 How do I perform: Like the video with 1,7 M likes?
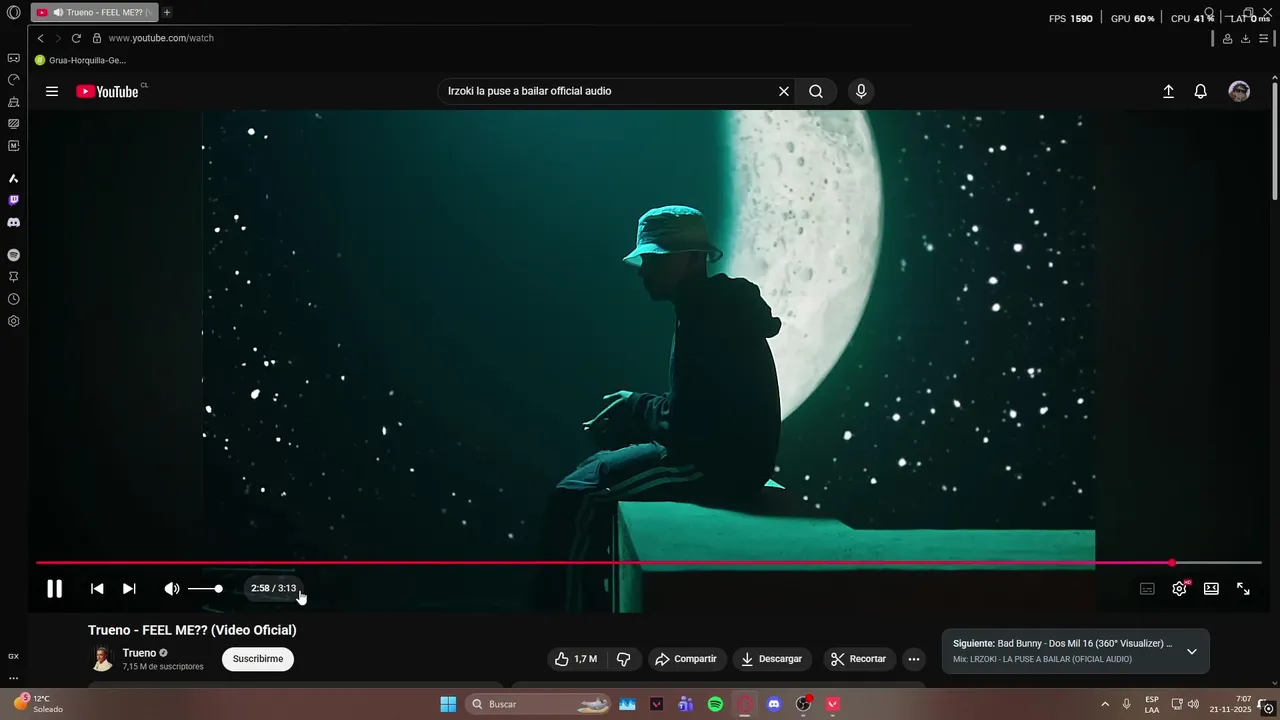point(576,659)
